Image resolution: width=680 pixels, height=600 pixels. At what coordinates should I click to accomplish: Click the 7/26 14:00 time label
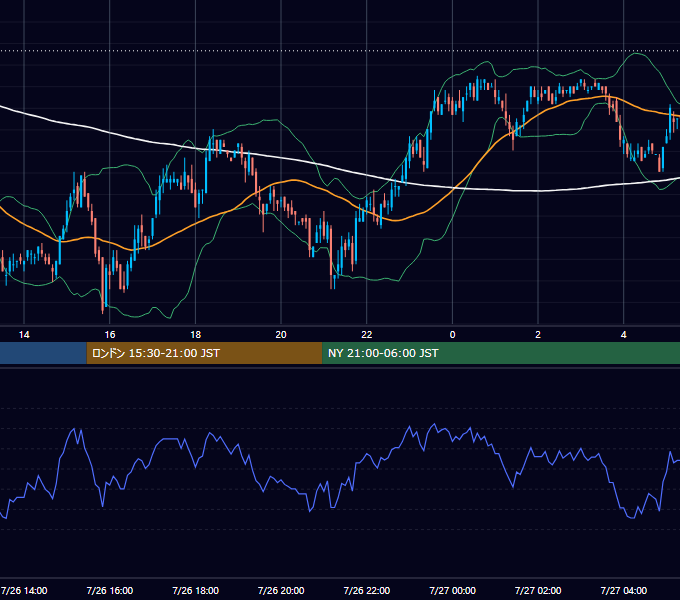tap(24, 590)
